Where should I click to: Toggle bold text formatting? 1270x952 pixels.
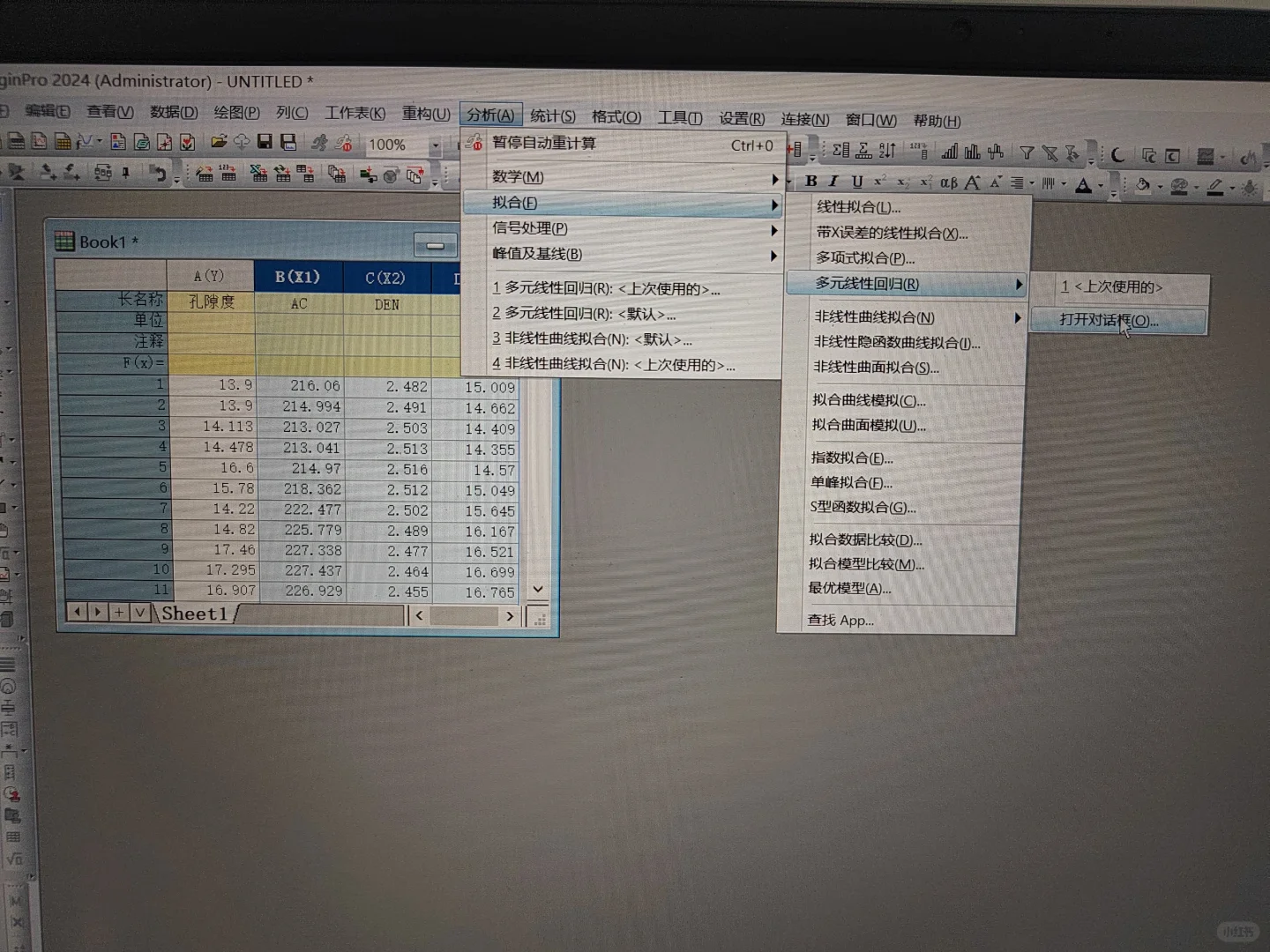811,182
